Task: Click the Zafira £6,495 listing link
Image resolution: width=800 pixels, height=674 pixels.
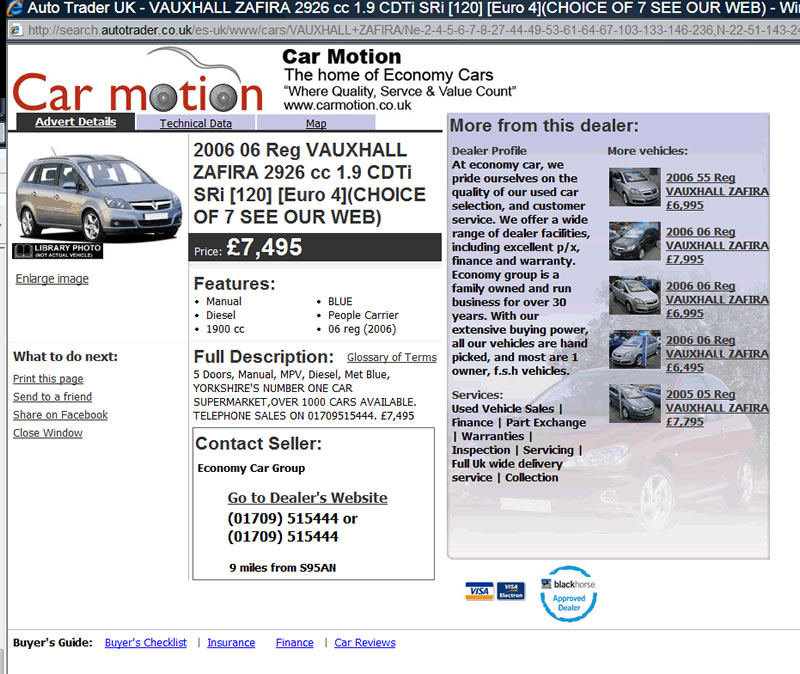Action: [717, 354]
